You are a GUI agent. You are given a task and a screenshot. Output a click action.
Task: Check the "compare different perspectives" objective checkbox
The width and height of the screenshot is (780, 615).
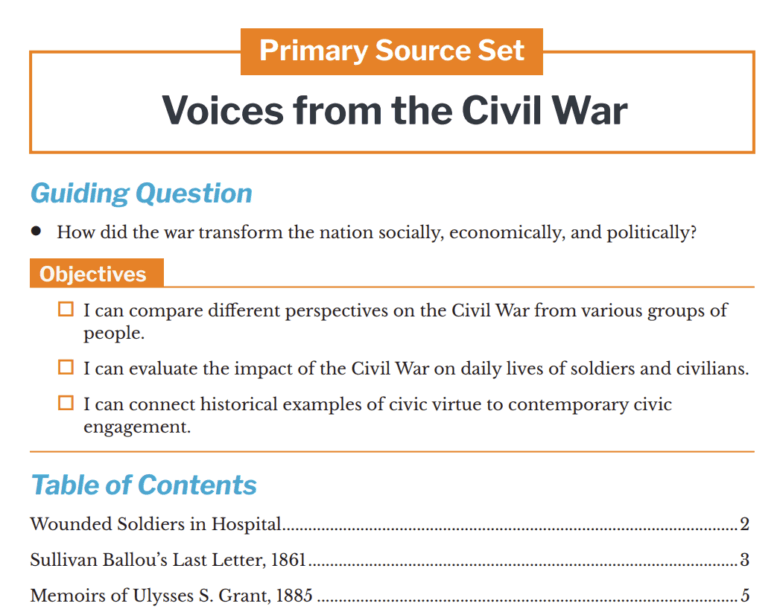tap(66, 311)
